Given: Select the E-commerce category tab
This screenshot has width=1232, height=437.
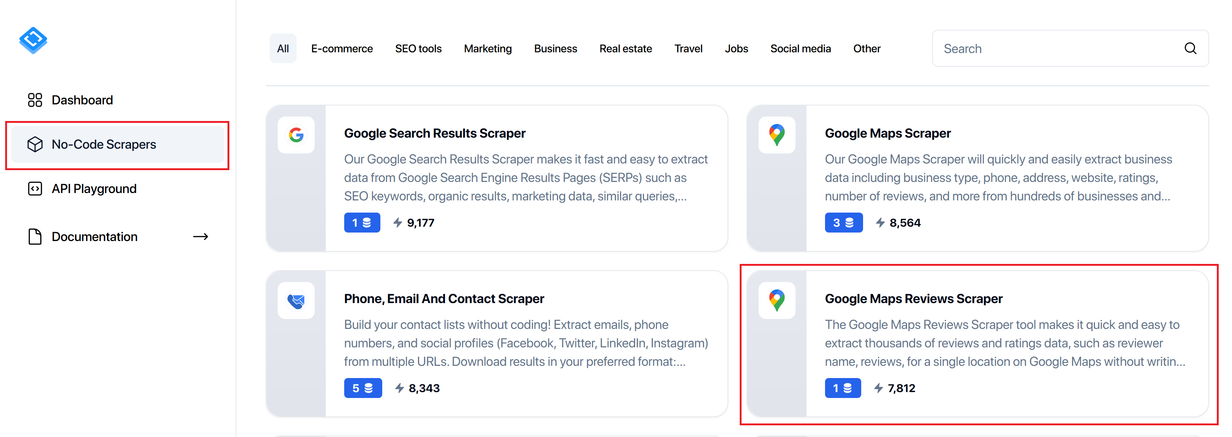Looking at the screenshot, I should pos(342,48).
